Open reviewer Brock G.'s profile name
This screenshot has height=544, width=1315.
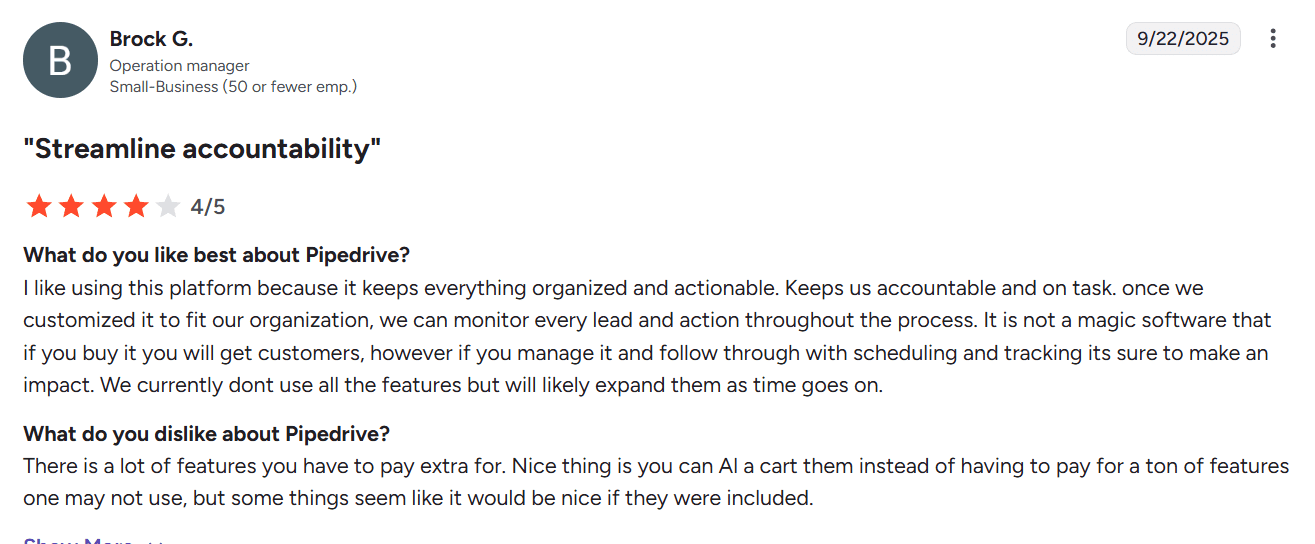point(151,39)
